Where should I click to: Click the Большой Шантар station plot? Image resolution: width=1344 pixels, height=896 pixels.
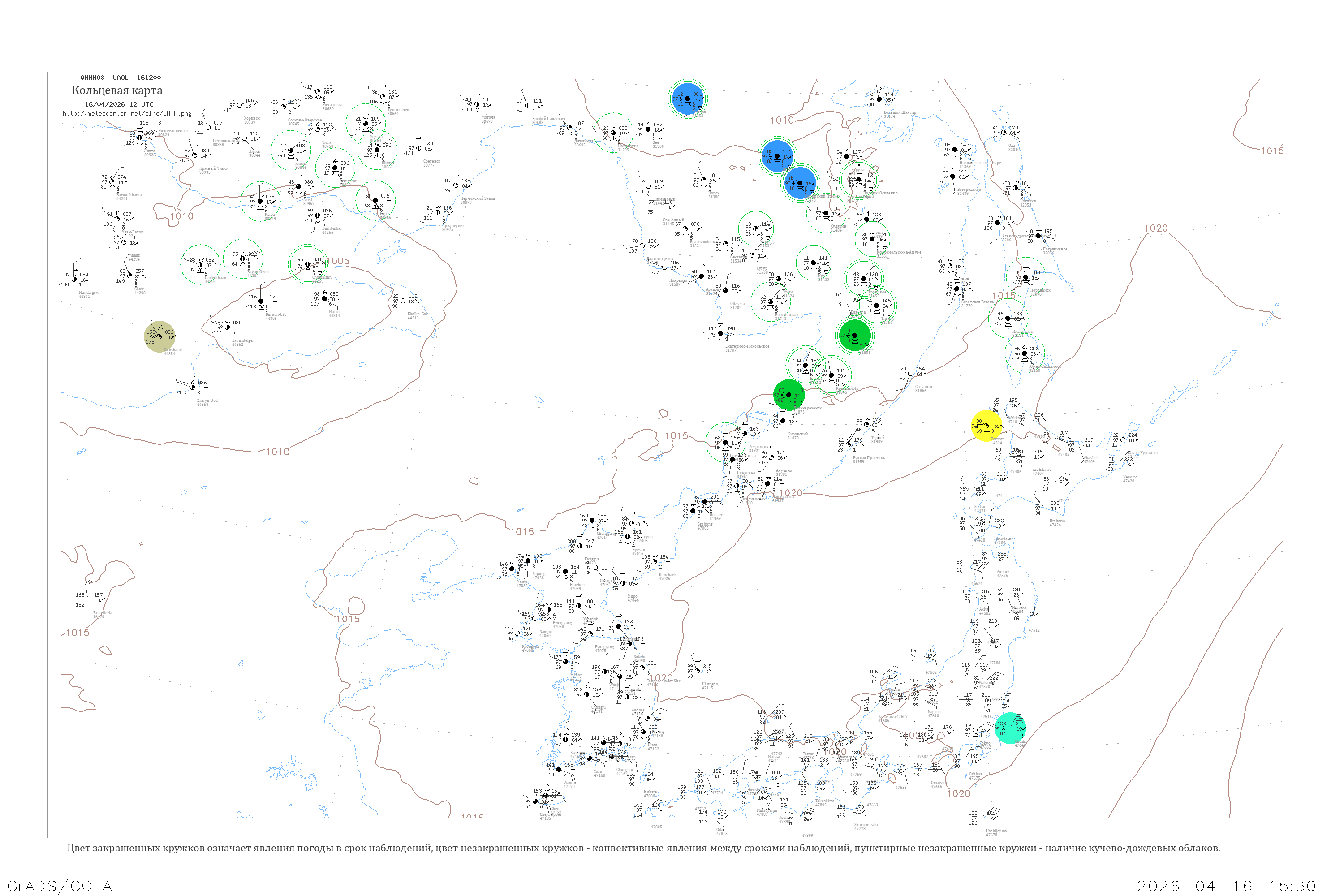[879, 99]
